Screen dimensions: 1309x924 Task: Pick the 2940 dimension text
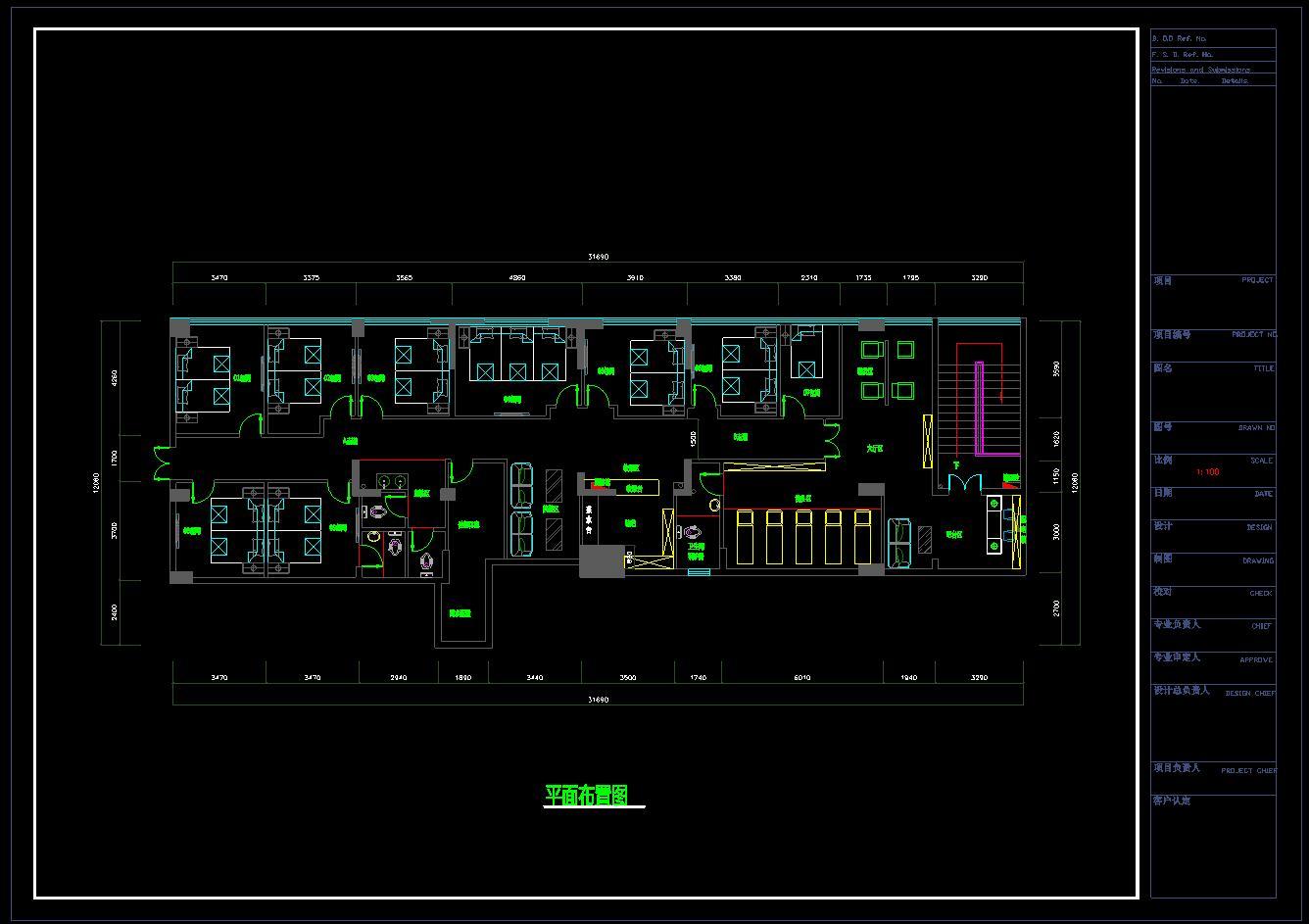point(398,678)
